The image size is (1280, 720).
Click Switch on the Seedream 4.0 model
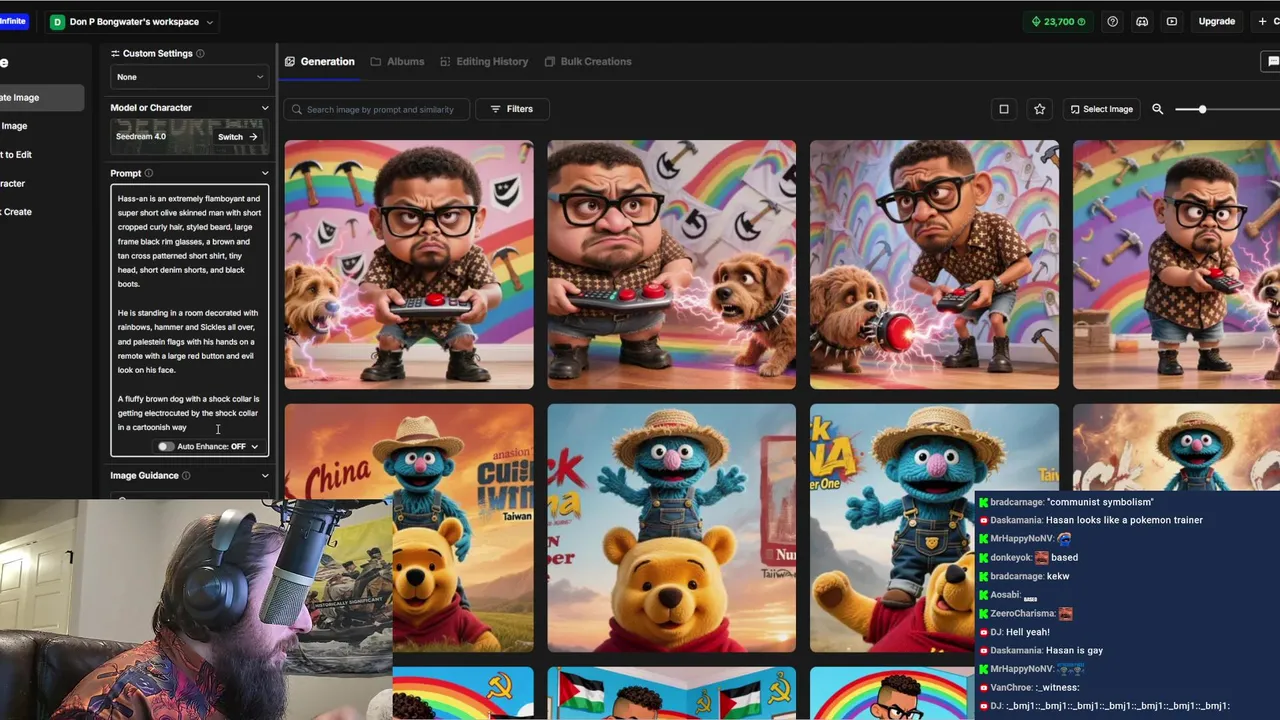click(x=238, y=137)
